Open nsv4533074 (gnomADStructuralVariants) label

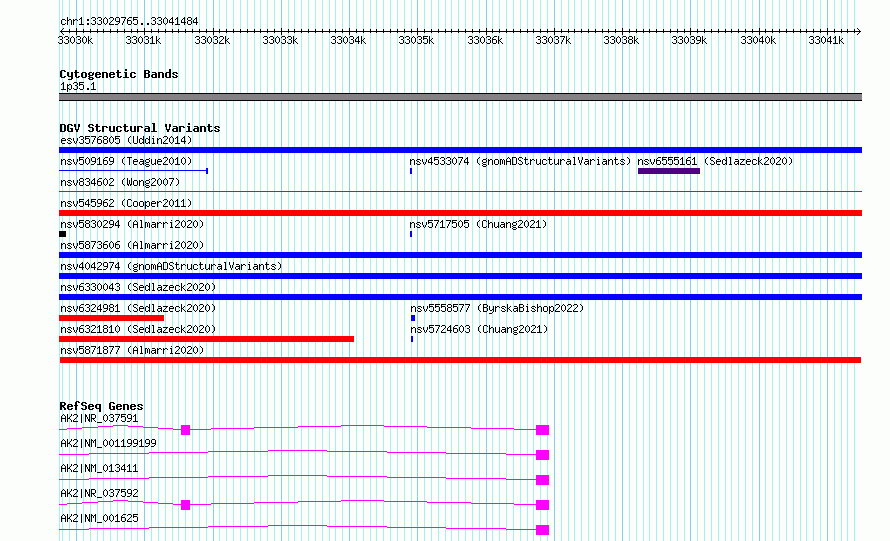click(520, 161)
